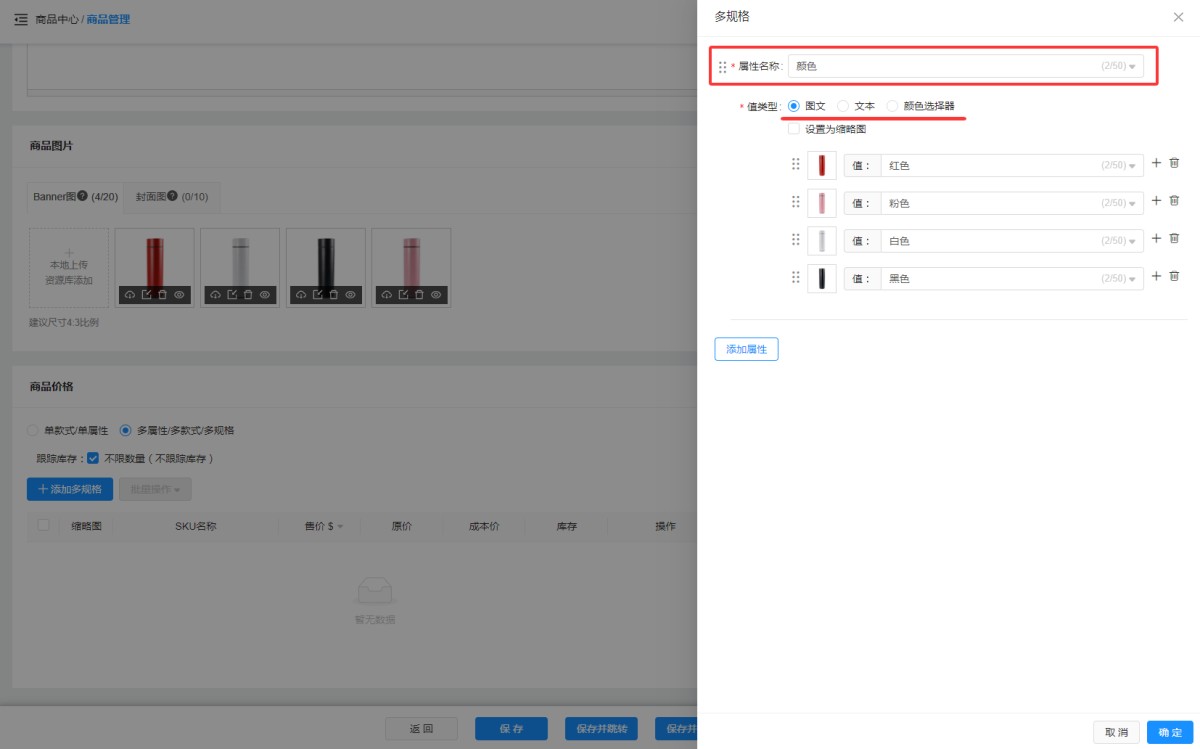This screenshot has width=1200, height=749.
Task: Click the help icon next to 封面图
Action: click(173, 196)
